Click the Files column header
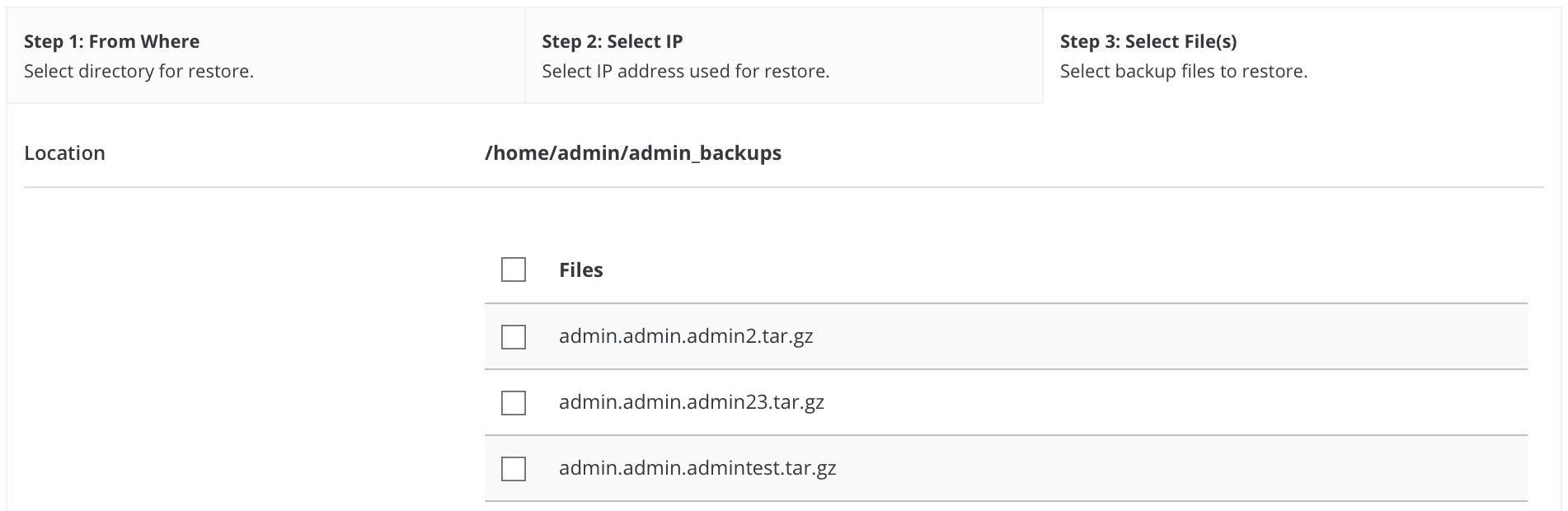 tap(580, 269)
